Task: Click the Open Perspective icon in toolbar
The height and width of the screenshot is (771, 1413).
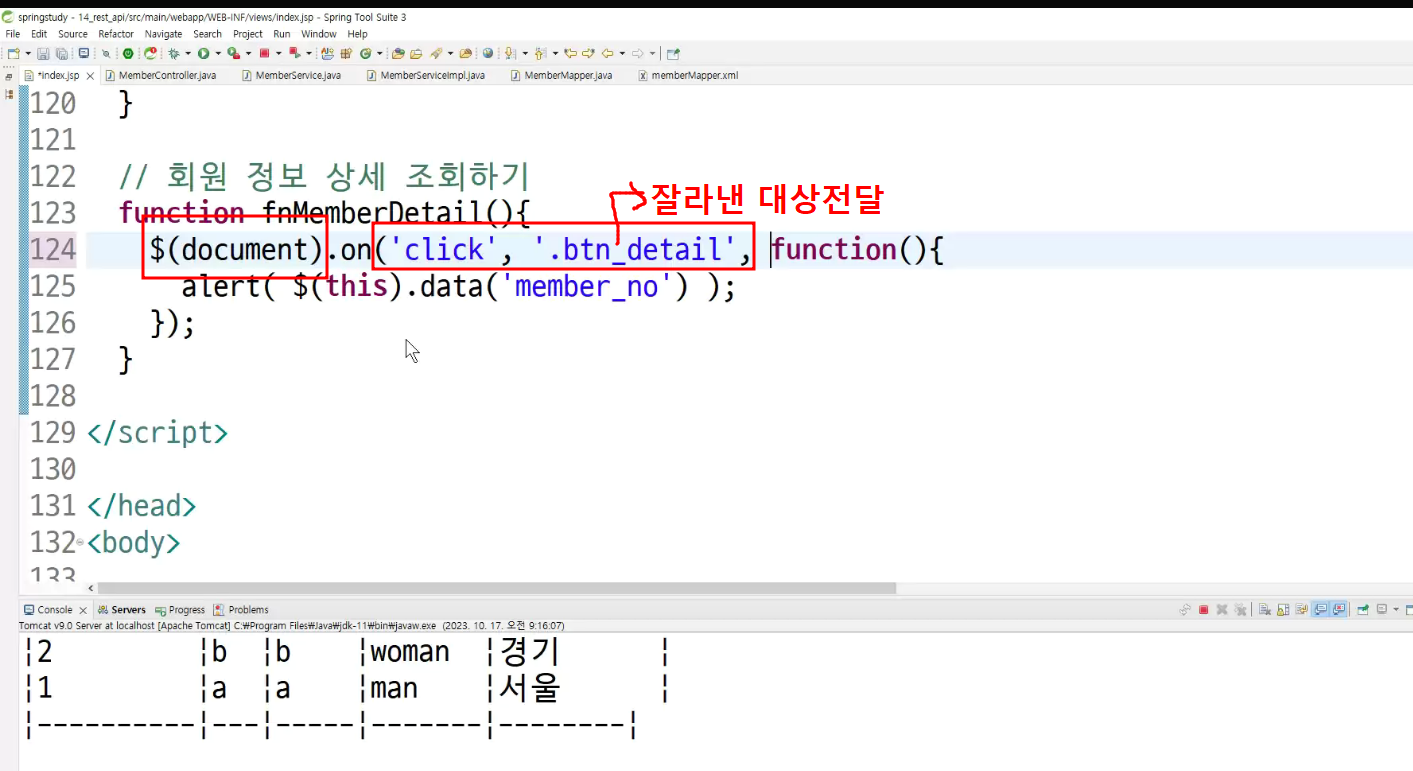Action: (673, 53)
